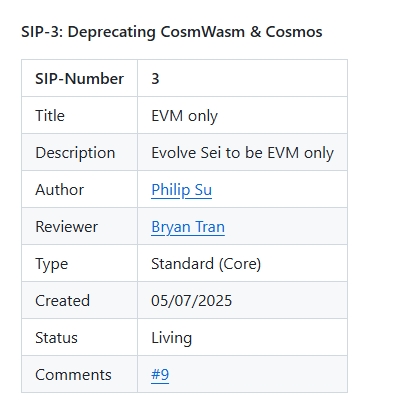The height and width of the screenshot is (413, 410).
Task: Click the Title label cell
Action: pyautogui.click(x=80, y=115)
